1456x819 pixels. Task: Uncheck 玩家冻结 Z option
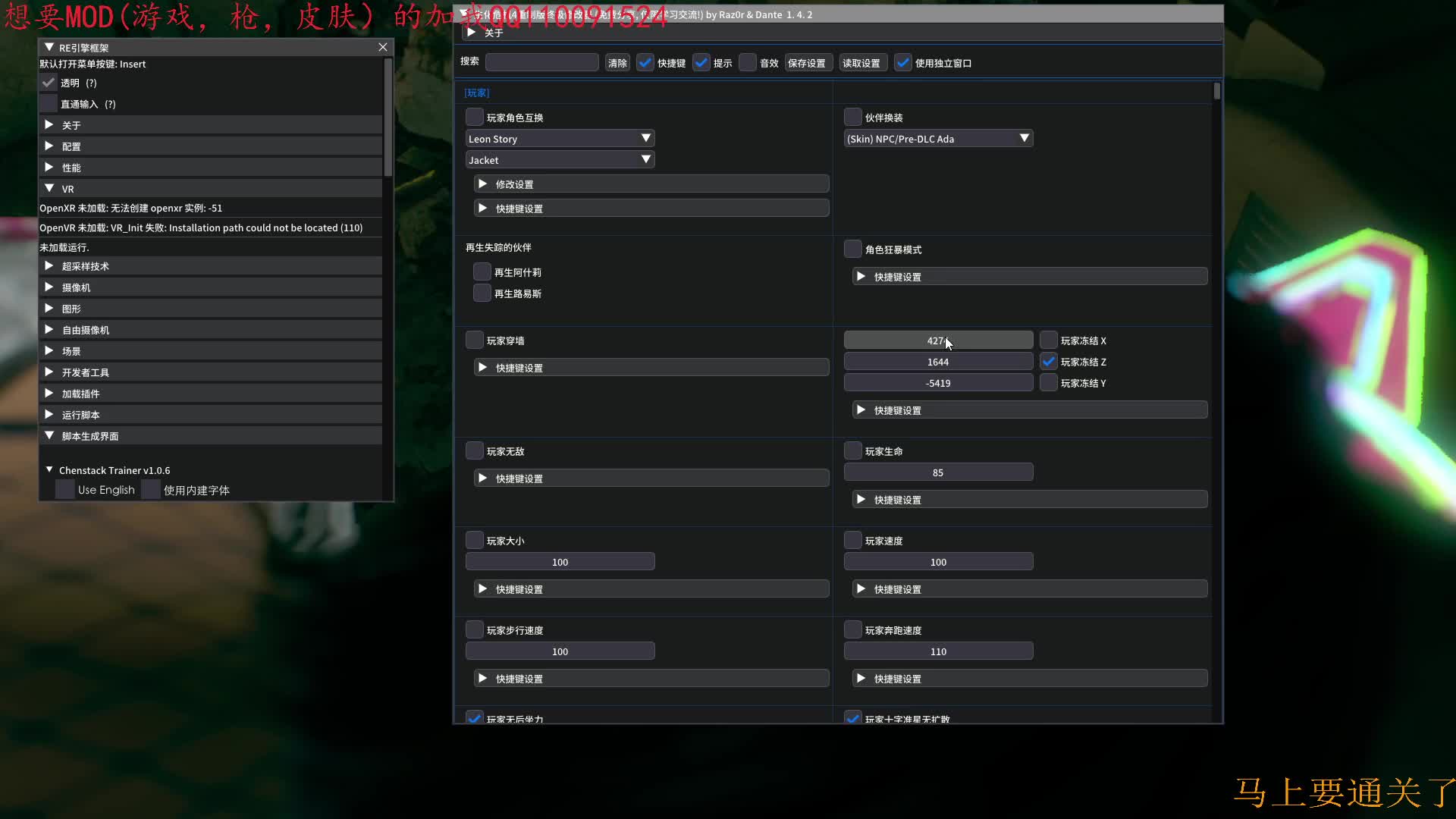[1049, 361]
